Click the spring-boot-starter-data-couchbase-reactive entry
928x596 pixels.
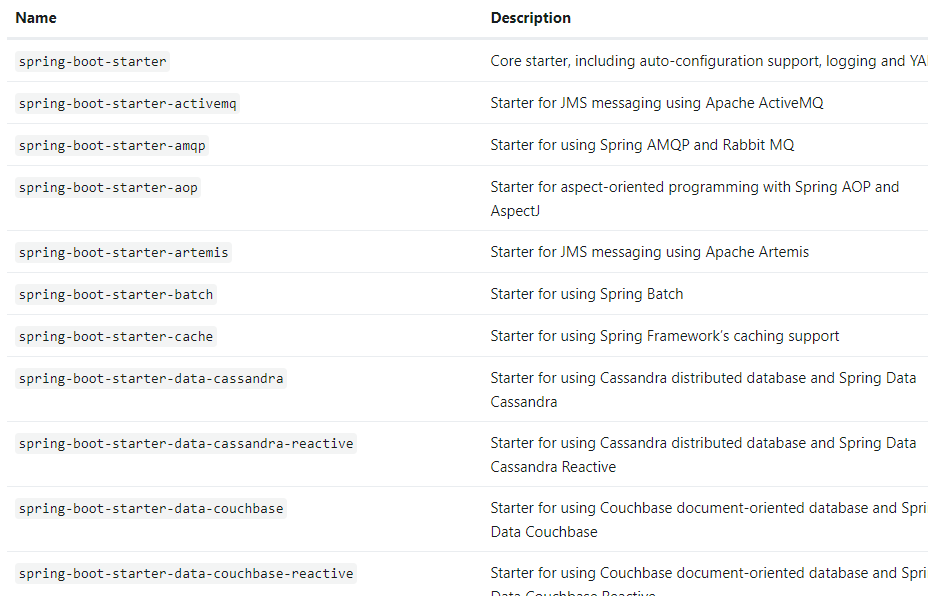pos(186,573)
